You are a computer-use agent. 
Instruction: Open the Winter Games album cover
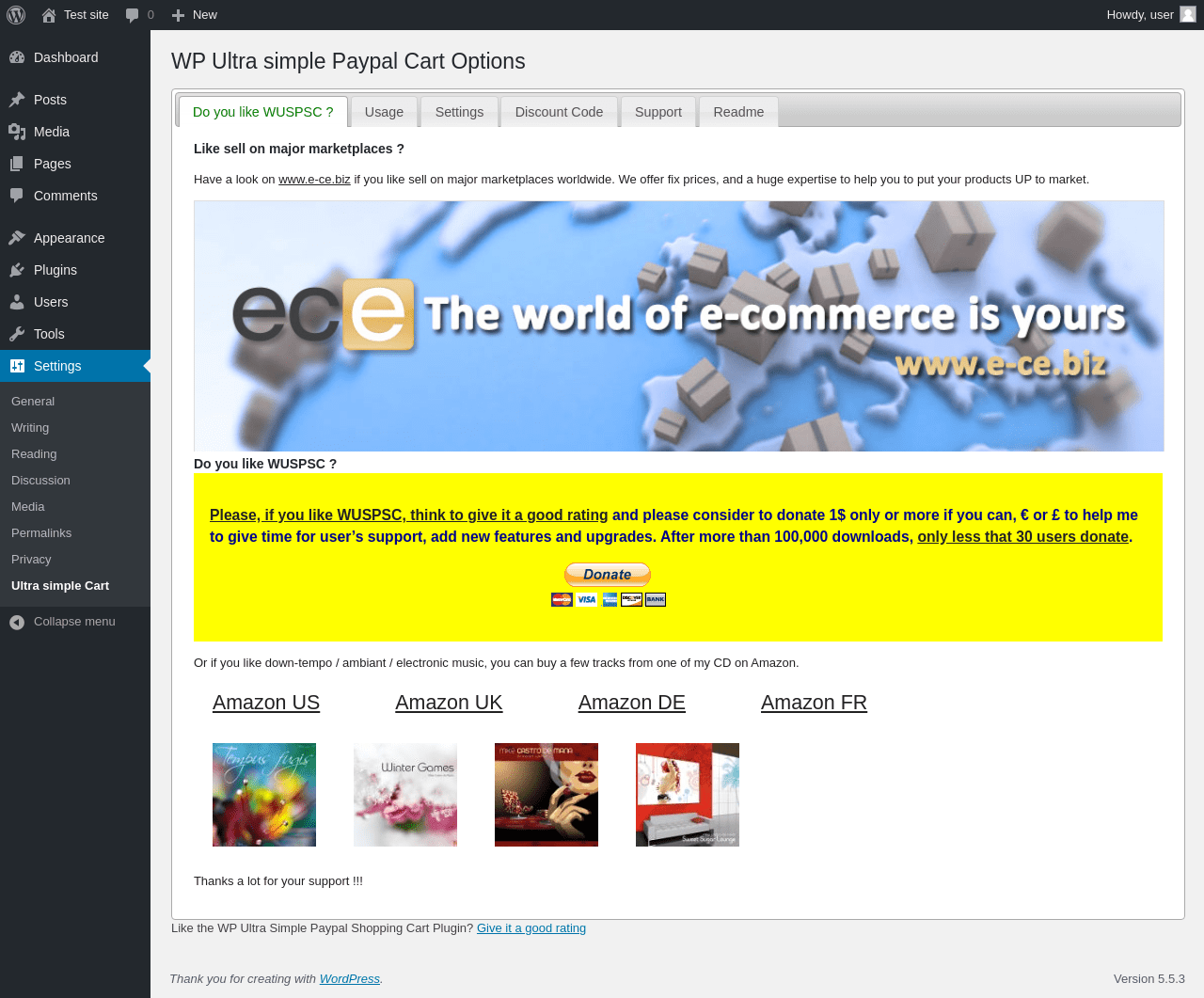coord(405,795)
